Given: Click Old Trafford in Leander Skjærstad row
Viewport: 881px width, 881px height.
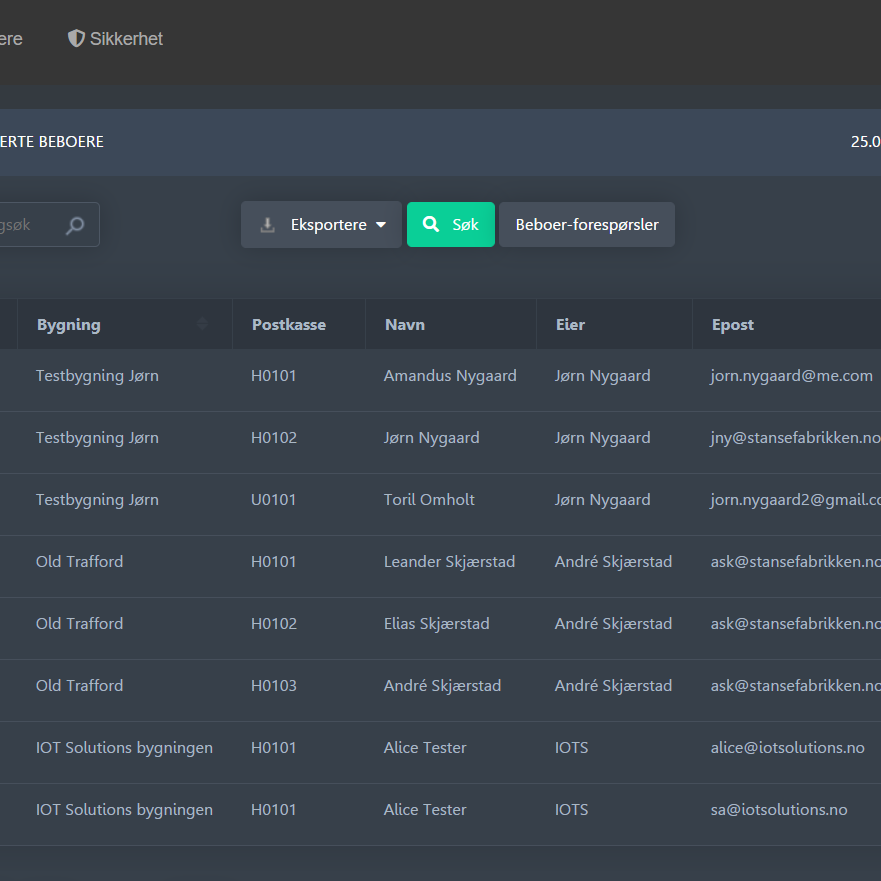Looking at the screenshot, I should [x=79, y=561].
